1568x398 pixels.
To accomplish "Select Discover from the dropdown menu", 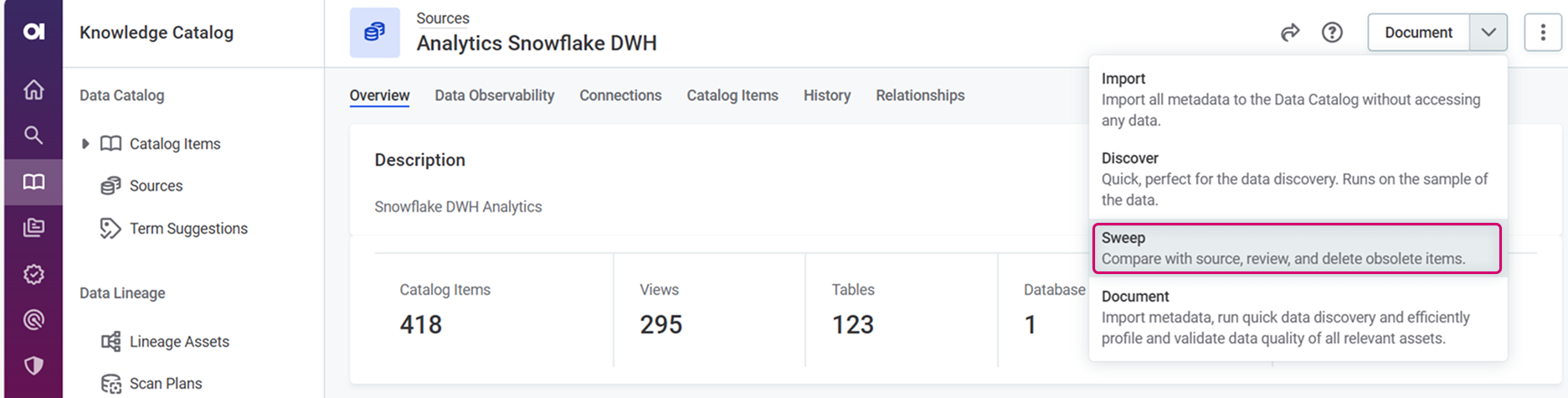I will [x=1296, y=178].
